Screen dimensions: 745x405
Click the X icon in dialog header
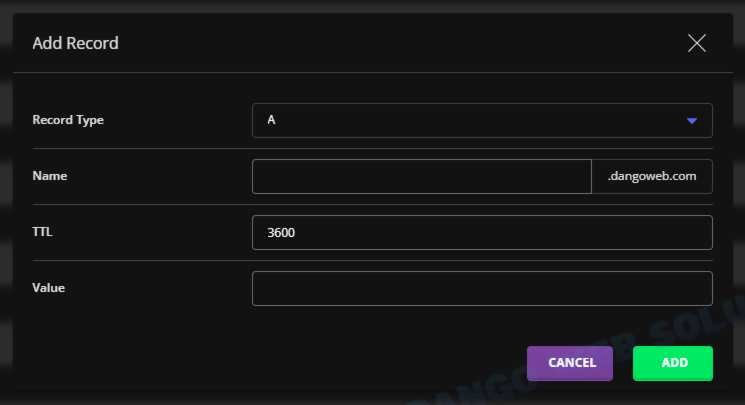[697, 43]
